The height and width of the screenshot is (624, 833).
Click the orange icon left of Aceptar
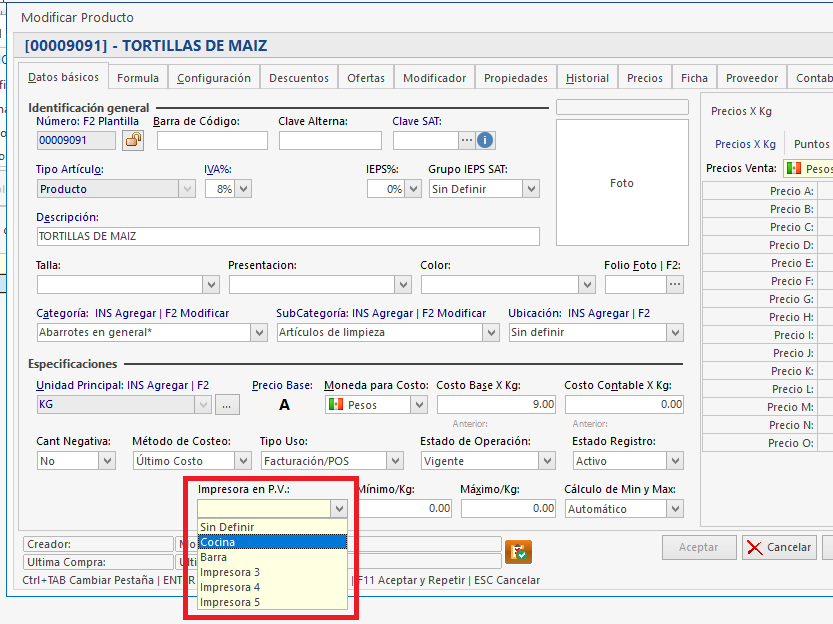click(518, 550)
